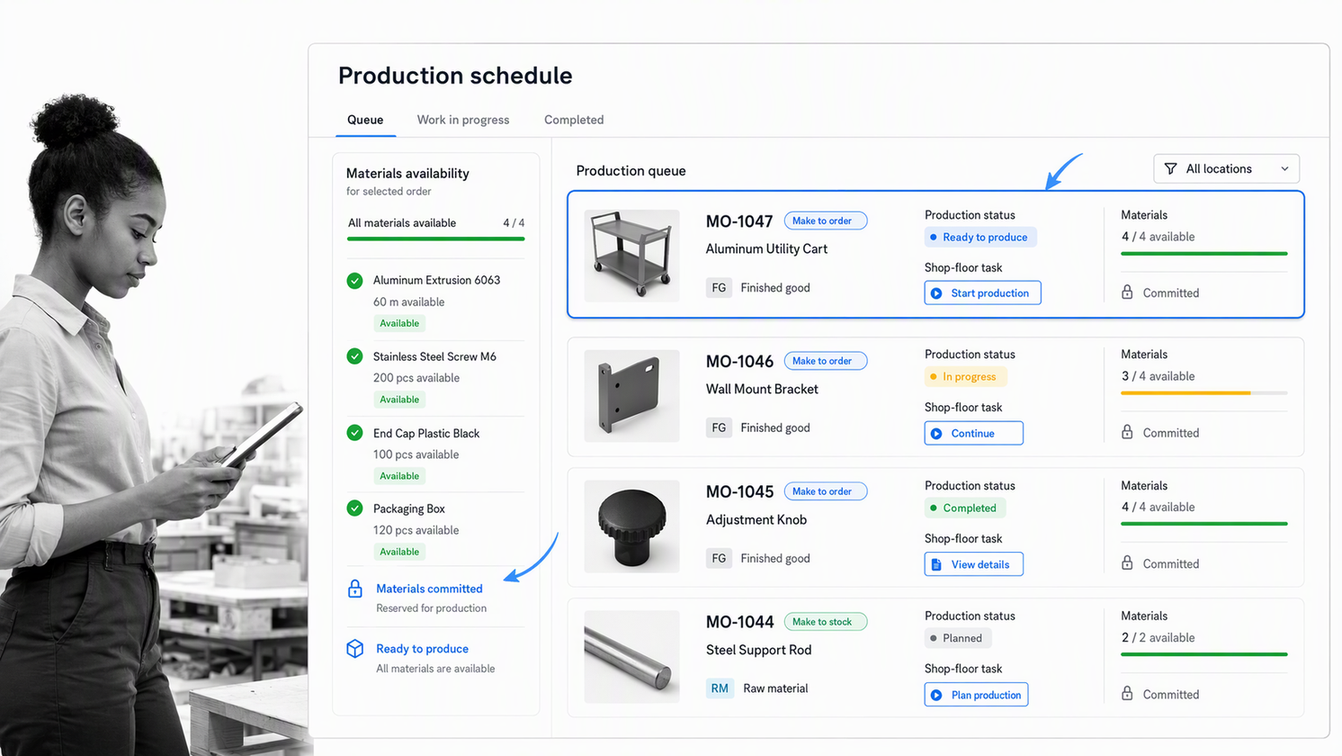Click the play icon in Continue button

pyautogui.click(x=937, y=434)
